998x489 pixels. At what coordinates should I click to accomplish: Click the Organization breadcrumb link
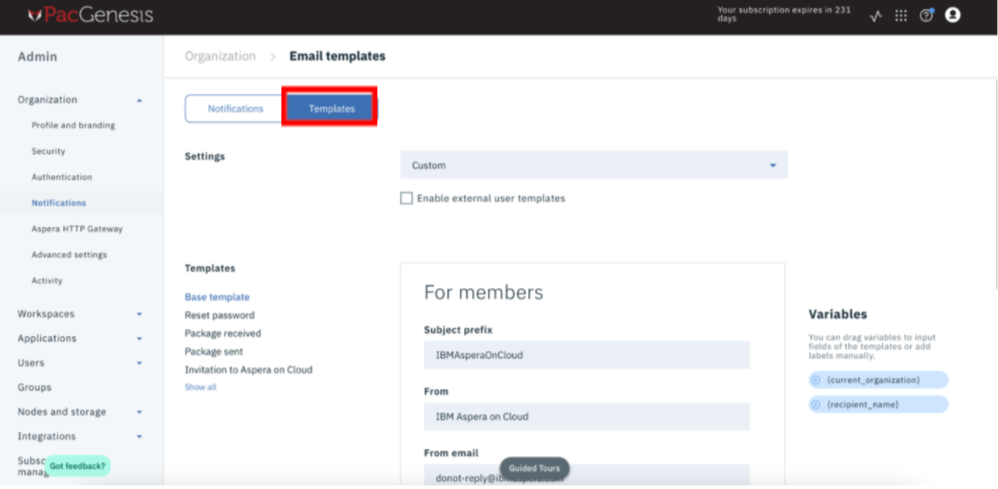click(x=220, y=56)
